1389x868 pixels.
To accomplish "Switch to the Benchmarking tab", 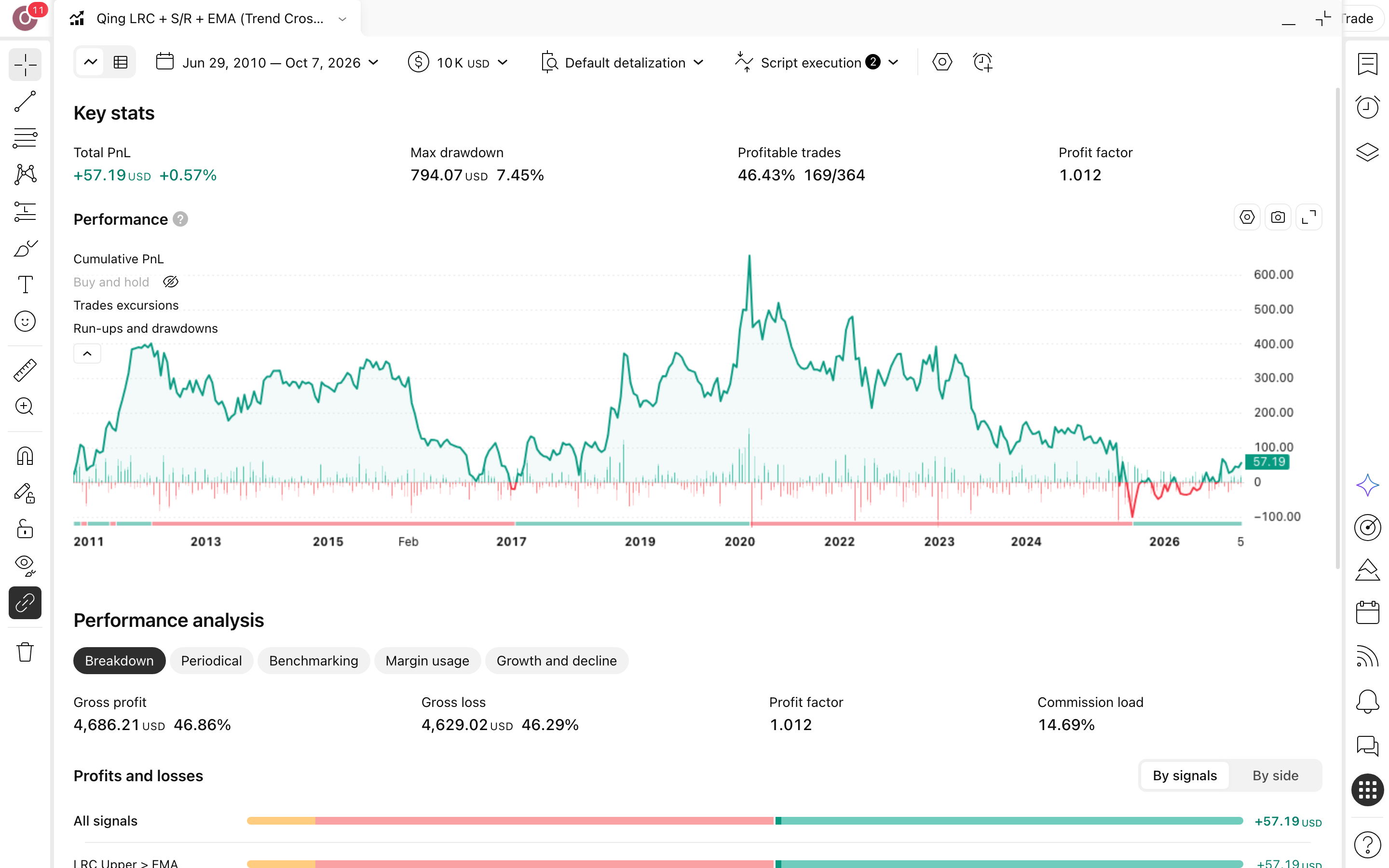I will (313, 661).
